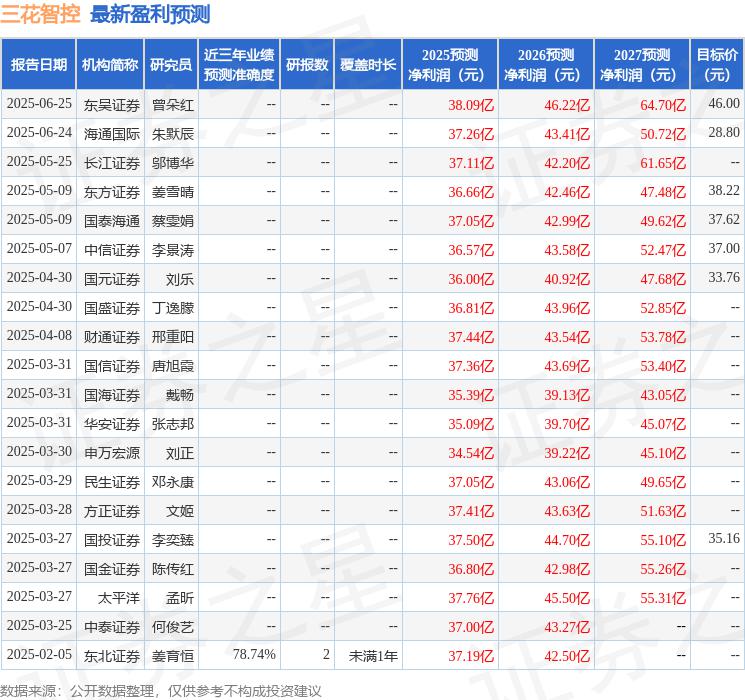Click the date 2025-06-24

point(39,133)
